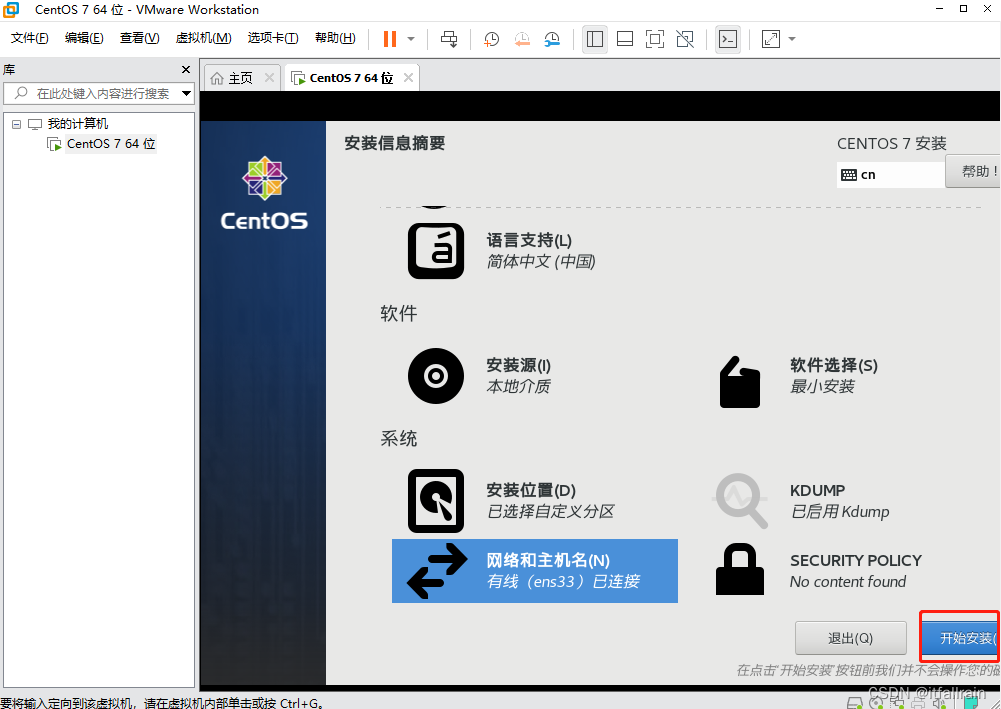Open the console view icon
The image size is (1001, 709).
(728, 39)
